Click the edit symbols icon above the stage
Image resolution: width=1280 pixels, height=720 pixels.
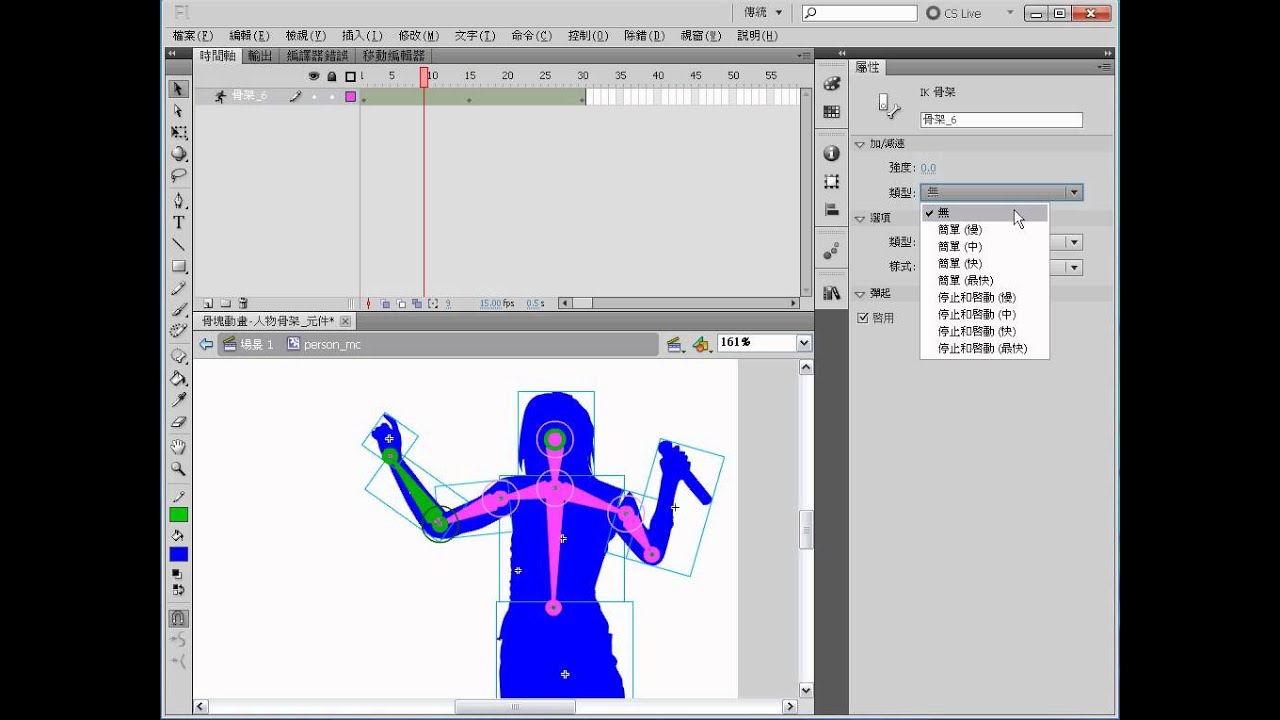[x=701, y=344]
